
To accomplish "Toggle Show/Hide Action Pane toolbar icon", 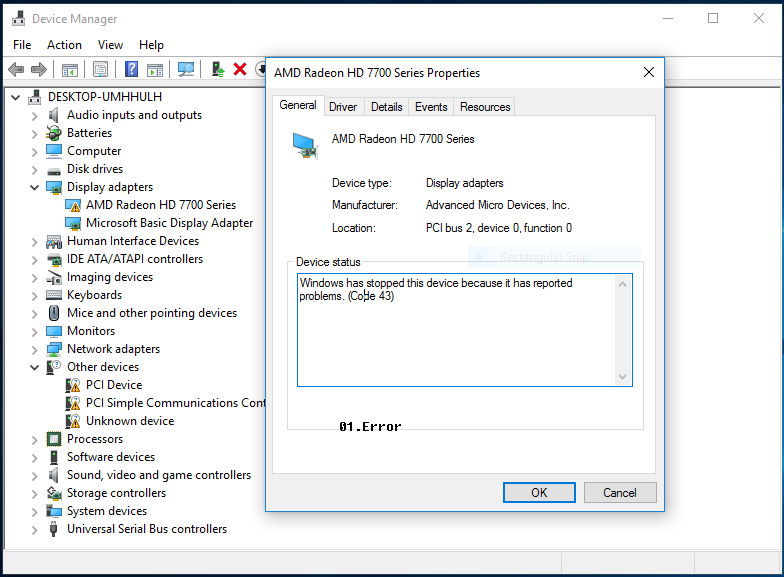I will coord(155,70).
